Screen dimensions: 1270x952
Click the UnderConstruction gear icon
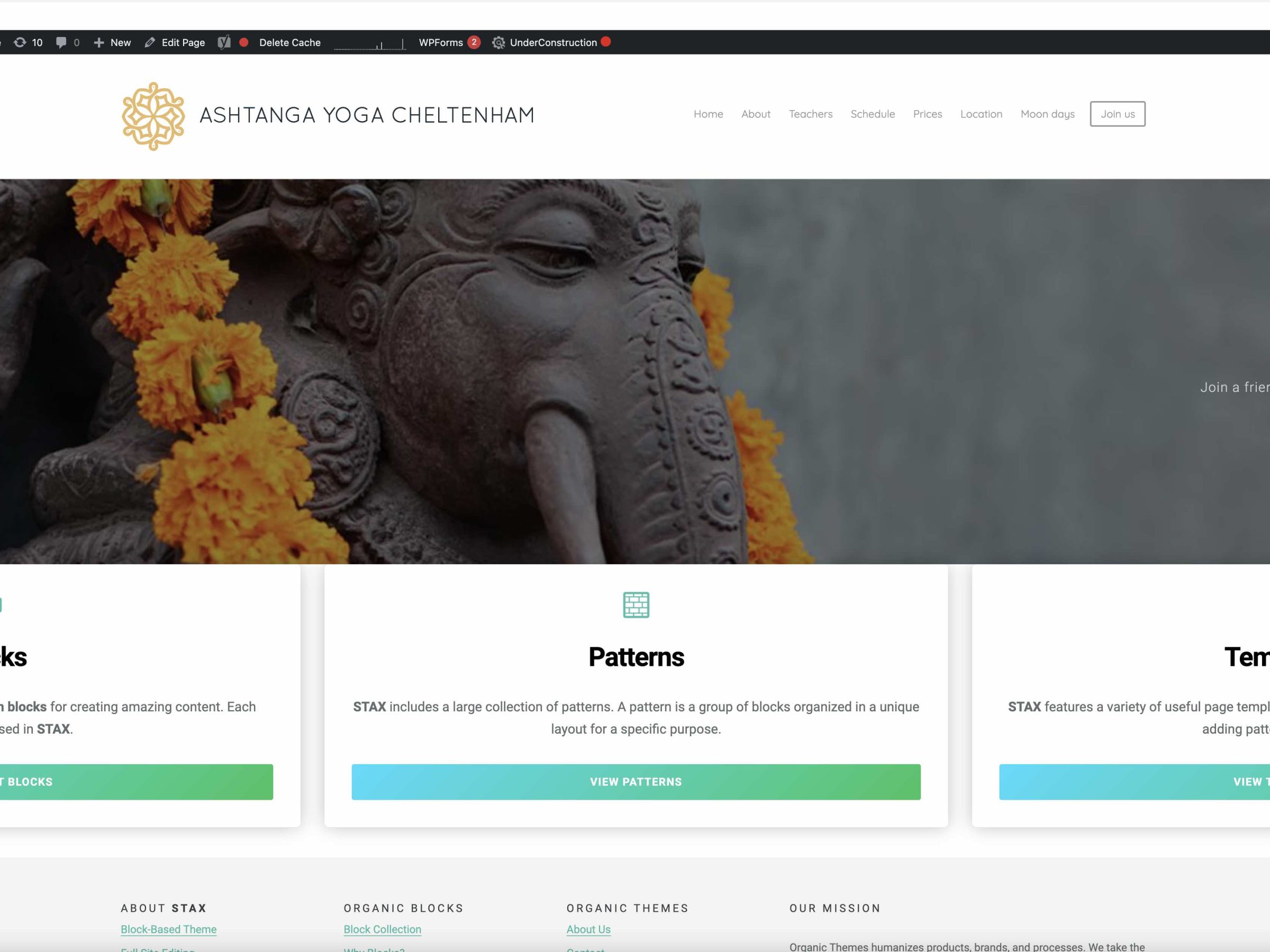pos(498,42)
